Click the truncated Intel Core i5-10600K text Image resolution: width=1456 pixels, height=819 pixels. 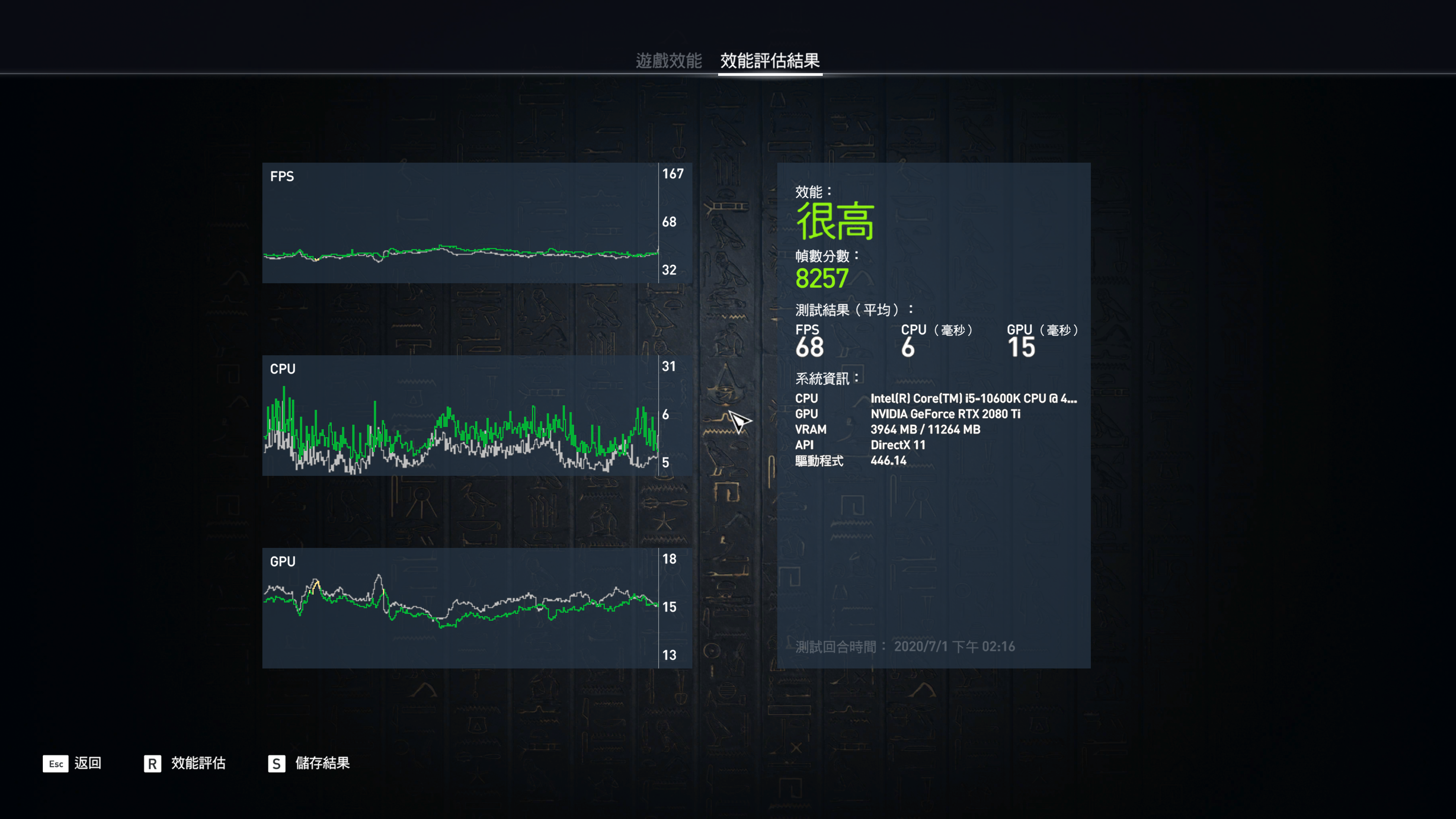[973, 399]
